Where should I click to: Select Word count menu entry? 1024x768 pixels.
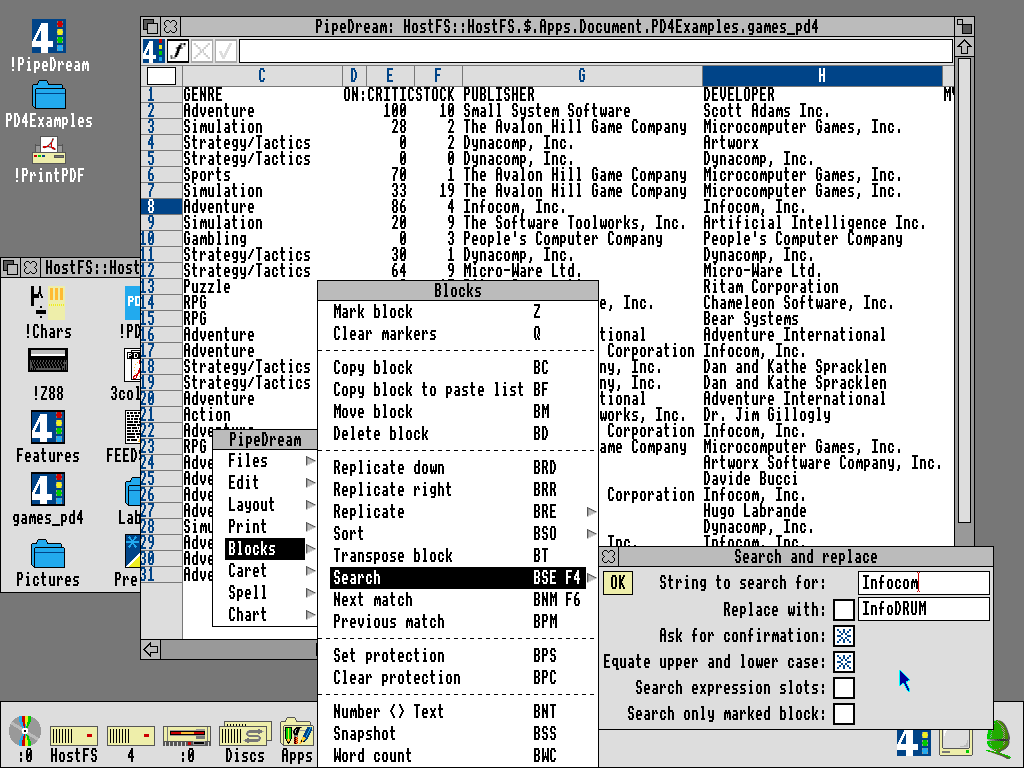pyautogui.click(x=458, y=756)
